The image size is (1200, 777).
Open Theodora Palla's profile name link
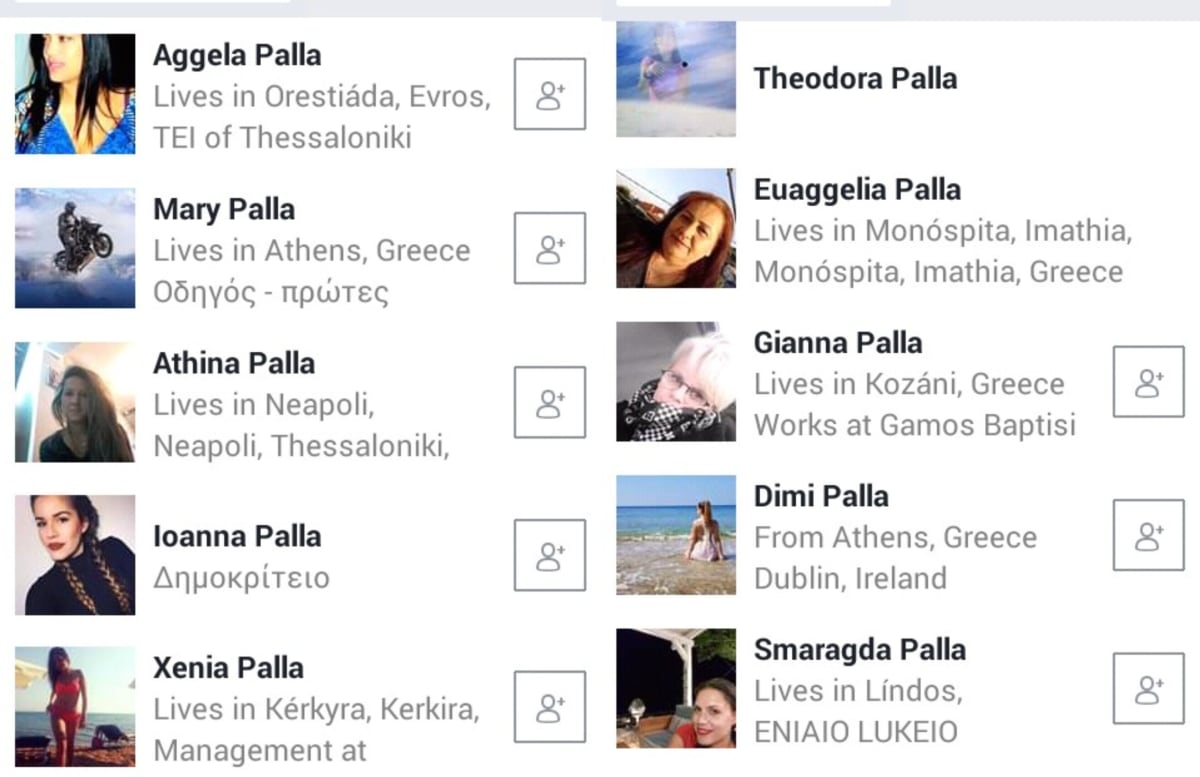click(x=855, y=78)
